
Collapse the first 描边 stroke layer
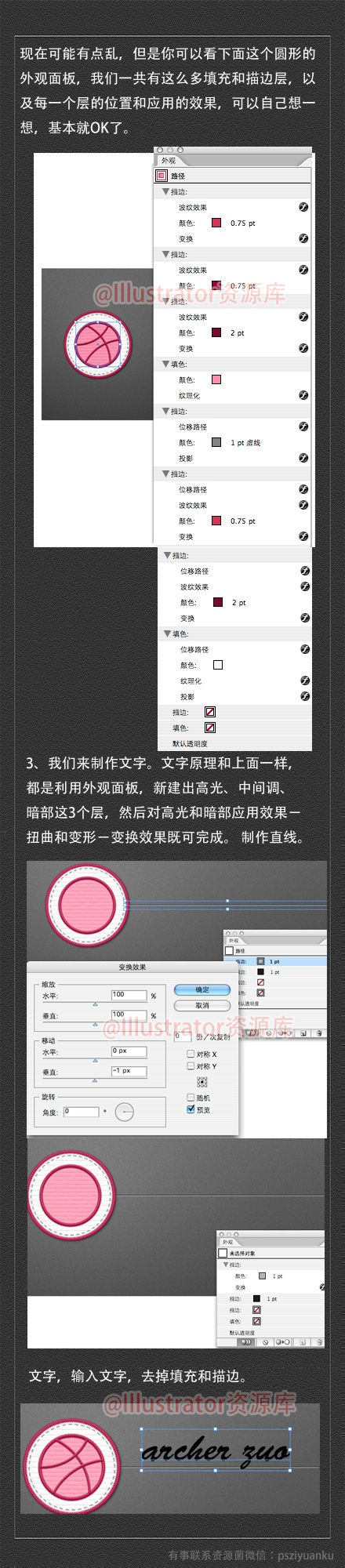tap(166, 191)
